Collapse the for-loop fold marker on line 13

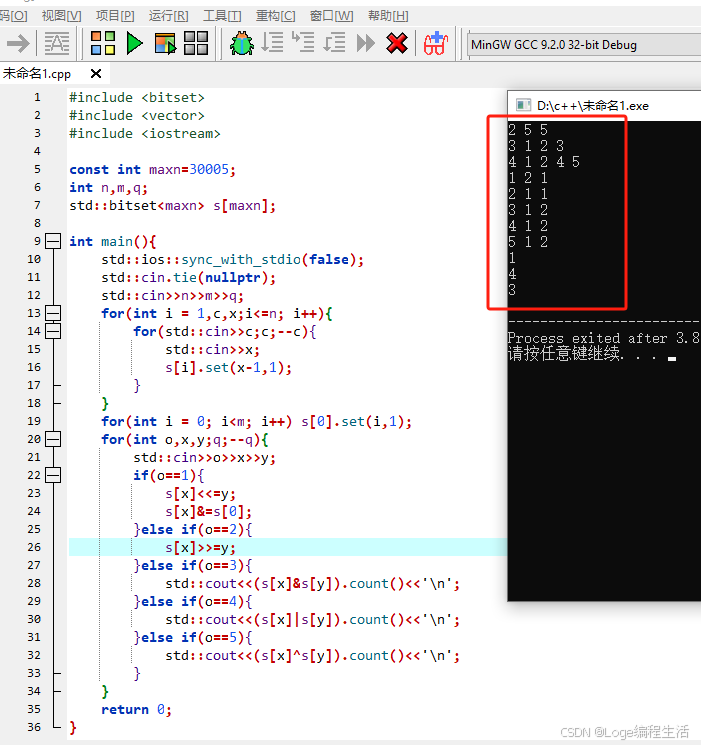point(53,313)
